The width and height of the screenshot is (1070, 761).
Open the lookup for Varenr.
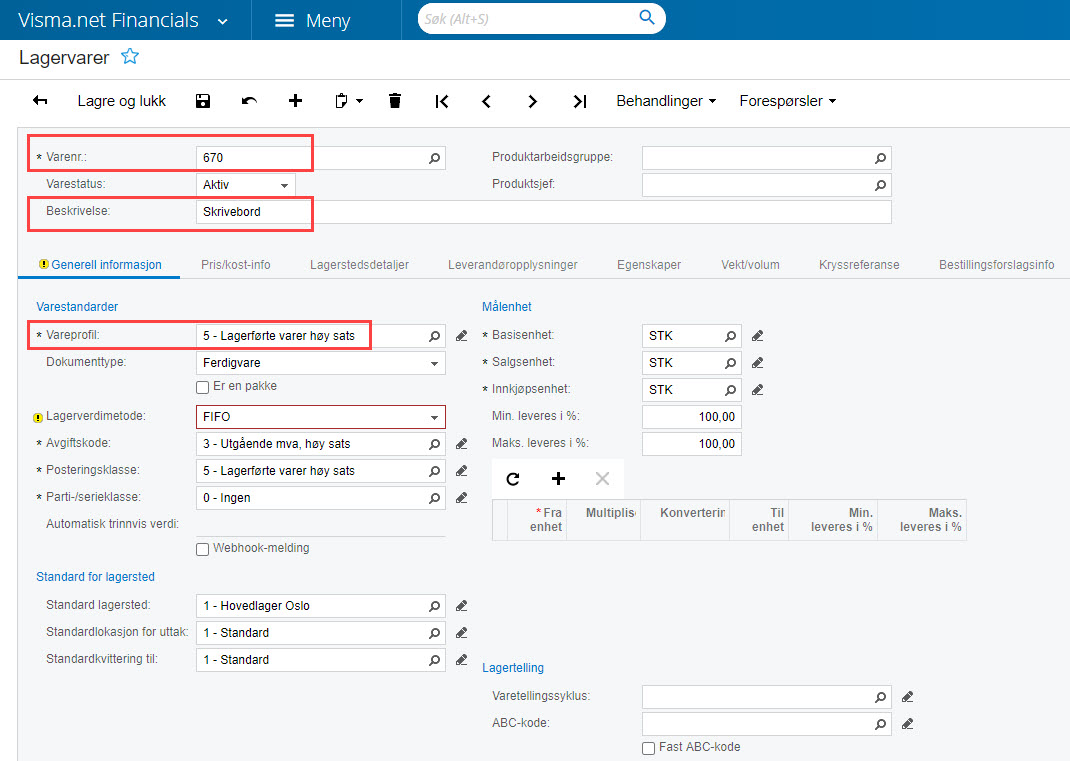[435, 158]
